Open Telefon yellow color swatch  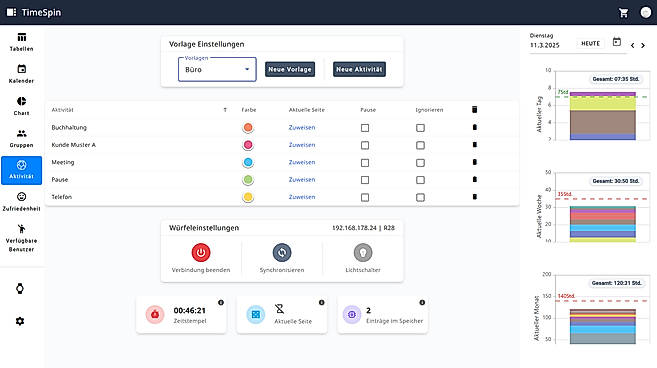pos(248,197)
